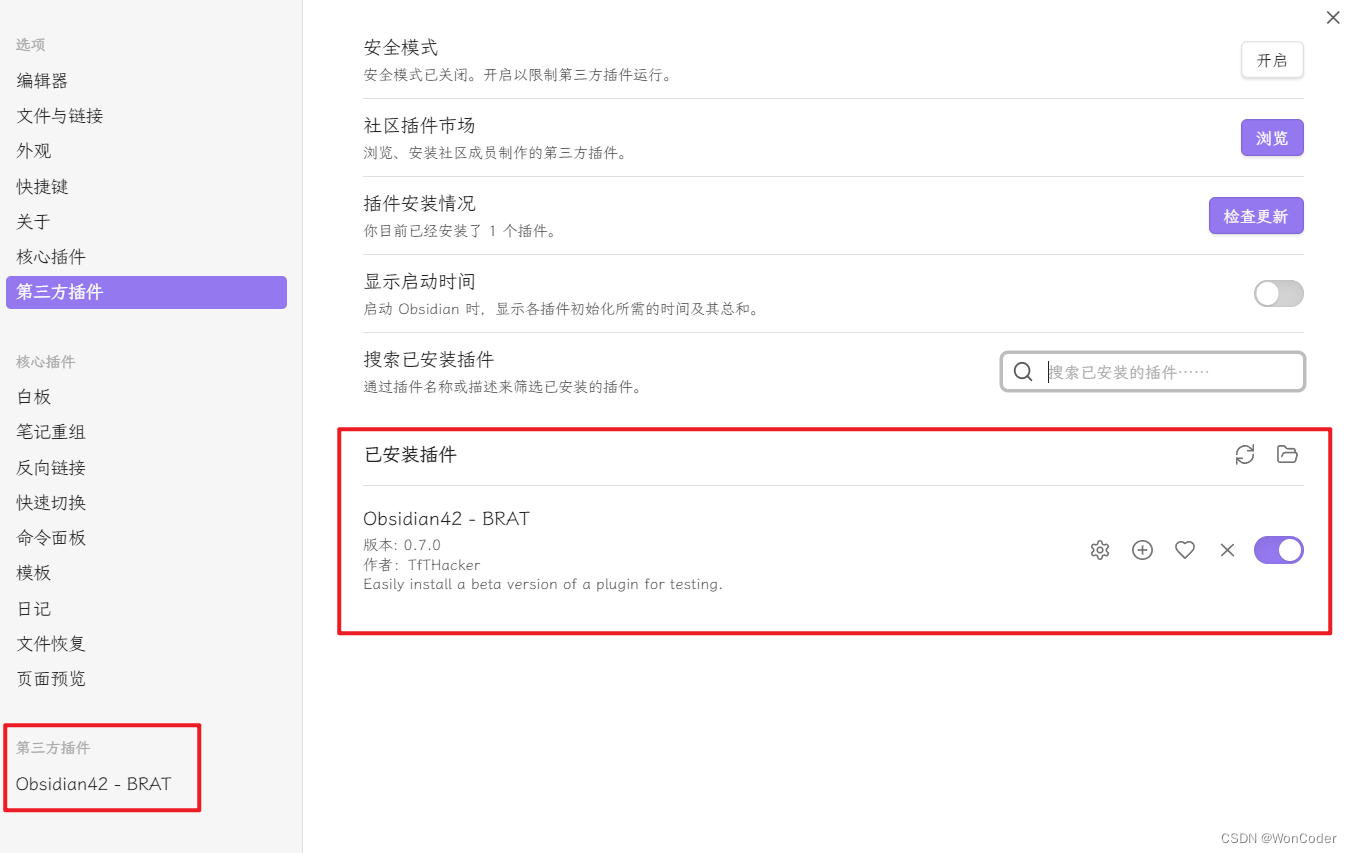Image resolution: width=1352 pixels, height=853 pixels.
Task: Open the 外观 settings tab
Action: (x=146, y=151)
